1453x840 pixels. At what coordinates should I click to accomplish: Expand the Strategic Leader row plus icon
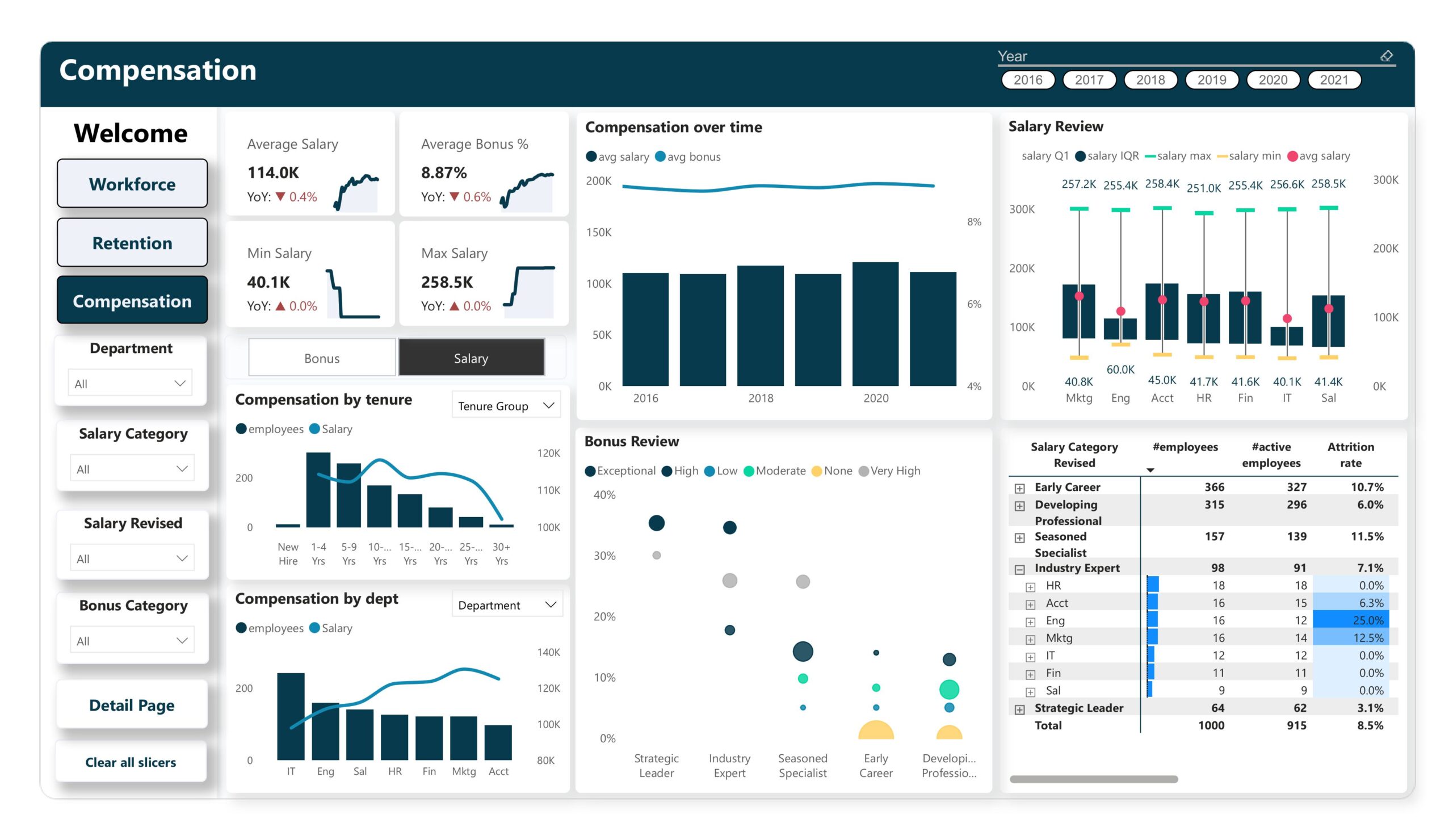tap(1019, 709)
